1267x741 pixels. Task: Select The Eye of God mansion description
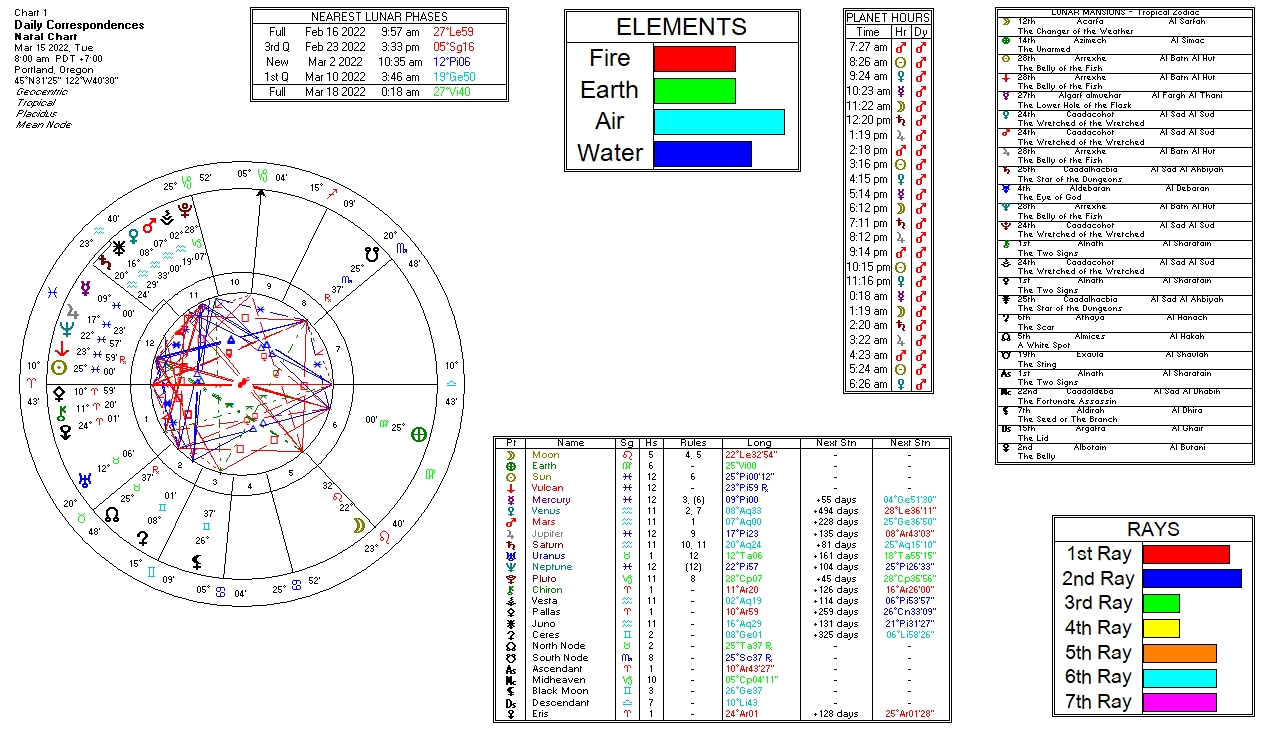1049,197
